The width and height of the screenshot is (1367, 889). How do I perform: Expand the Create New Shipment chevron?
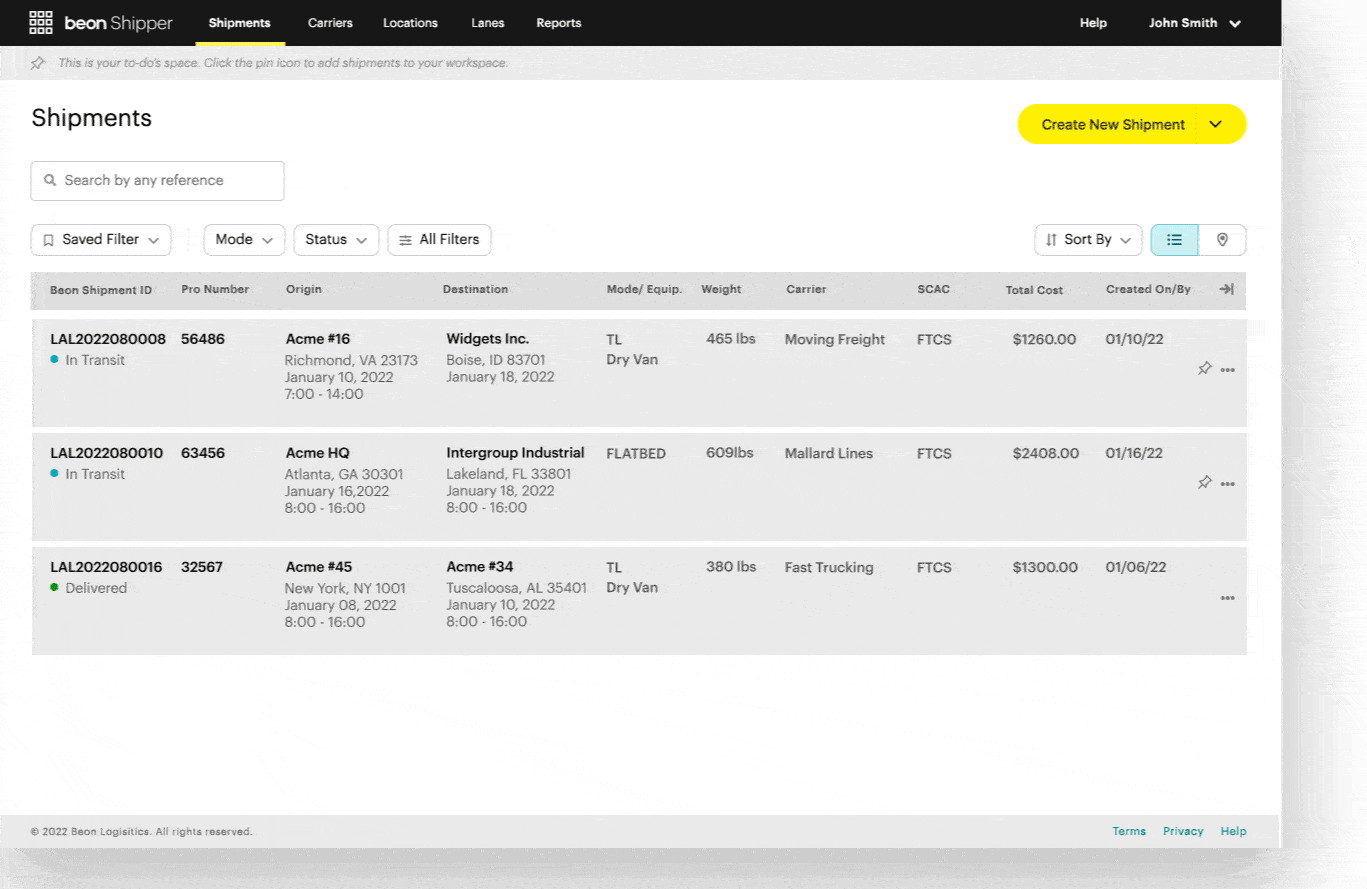click(x=1216, y=124)
